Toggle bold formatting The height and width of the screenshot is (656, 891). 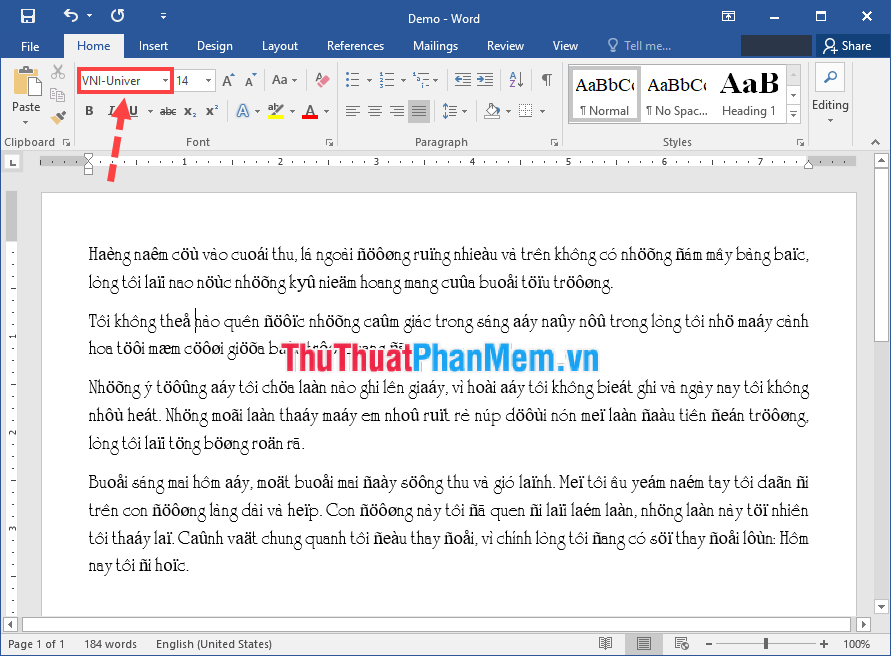[x=89, y=110]
